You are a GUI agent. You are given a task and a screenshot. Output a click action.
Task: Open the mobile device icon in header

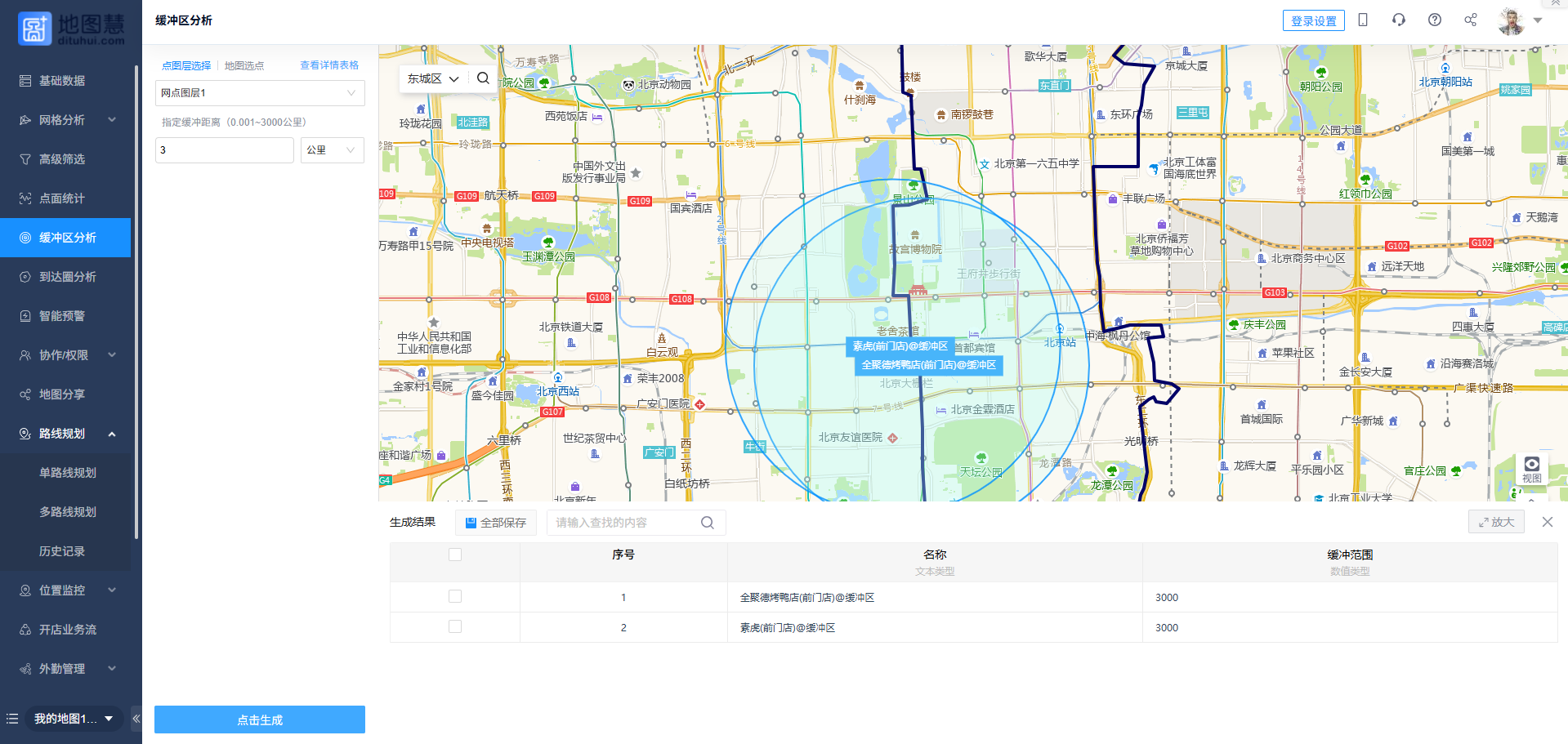pyautogui.click(x=1363, y=20)
